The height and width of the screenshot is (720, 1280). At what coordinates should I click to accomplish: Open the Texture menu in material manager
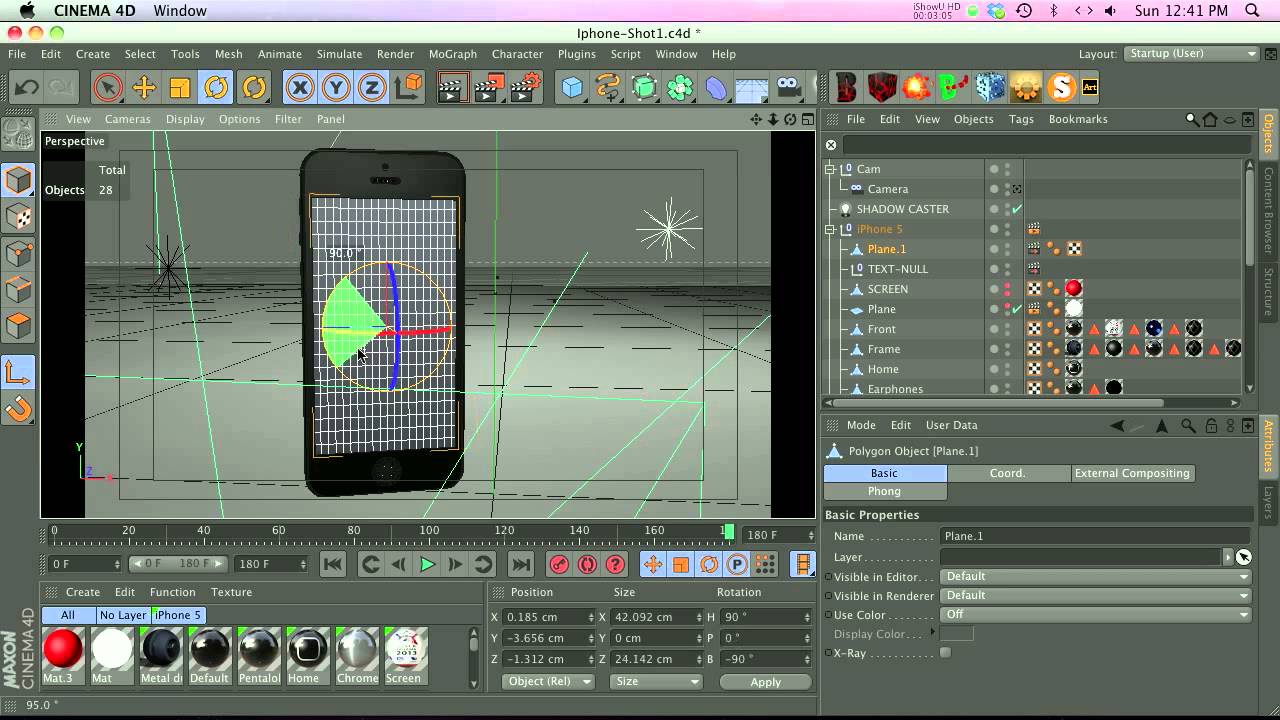pyautogui.click(x=231, y=592)
